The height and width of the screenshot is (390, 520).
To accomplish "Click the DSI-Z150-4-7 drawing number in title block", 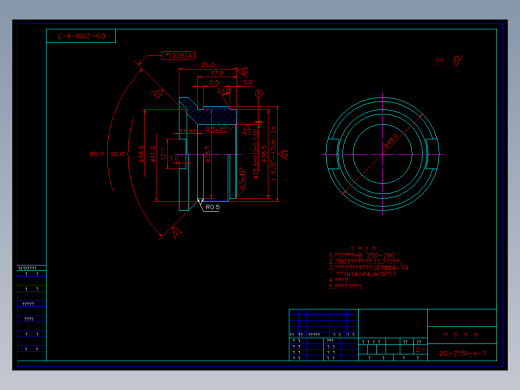I will (x=462, y=353).
